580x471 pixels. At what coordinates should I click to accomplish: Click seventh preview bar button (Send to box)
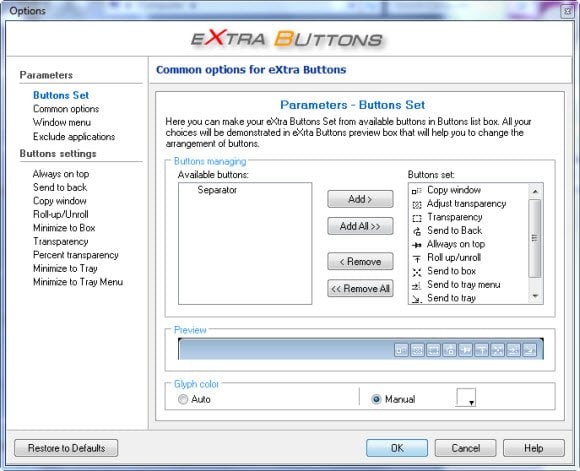(498, 350)
